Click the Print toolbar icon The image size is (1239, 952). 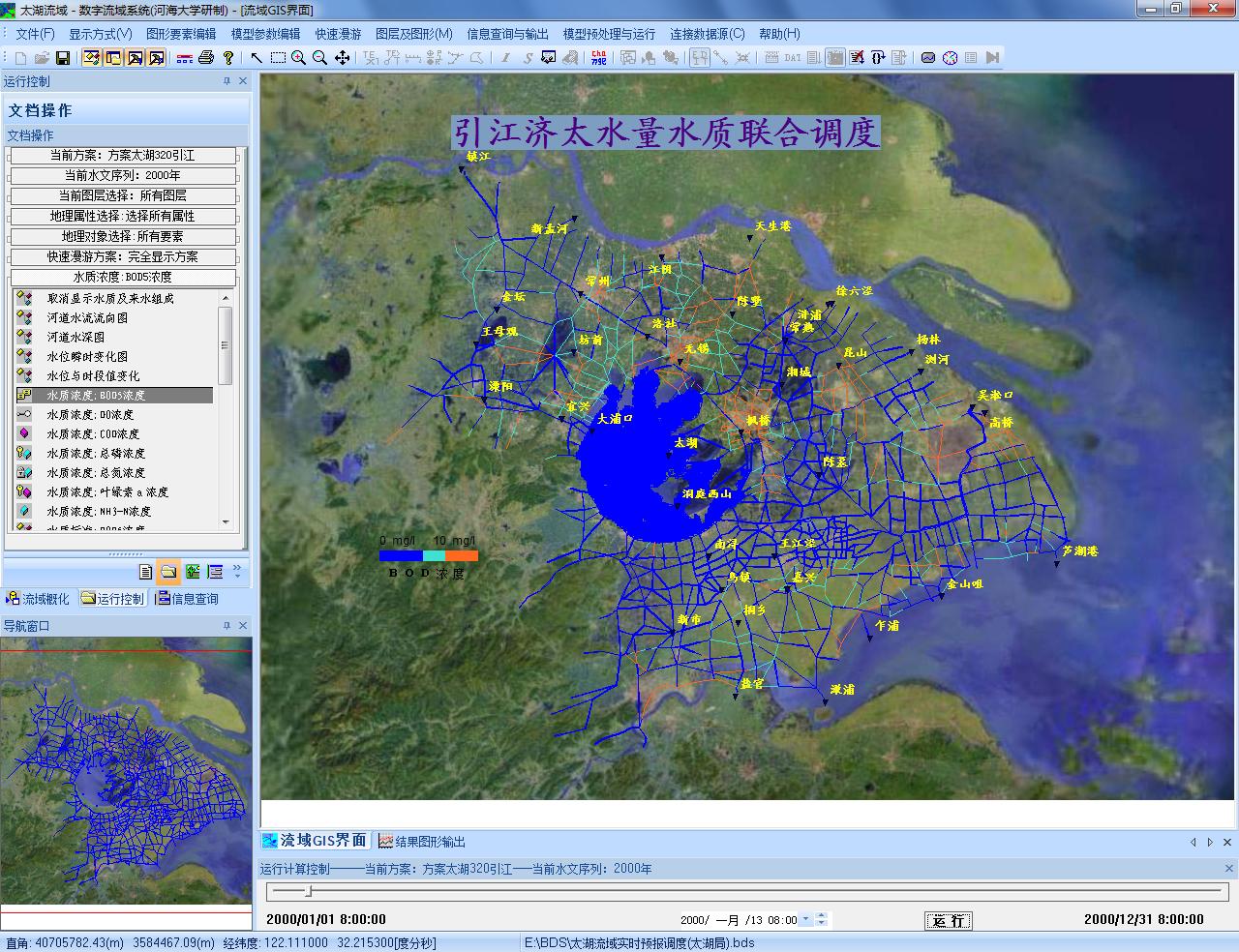pyautogui.click(x=205, y=58)
